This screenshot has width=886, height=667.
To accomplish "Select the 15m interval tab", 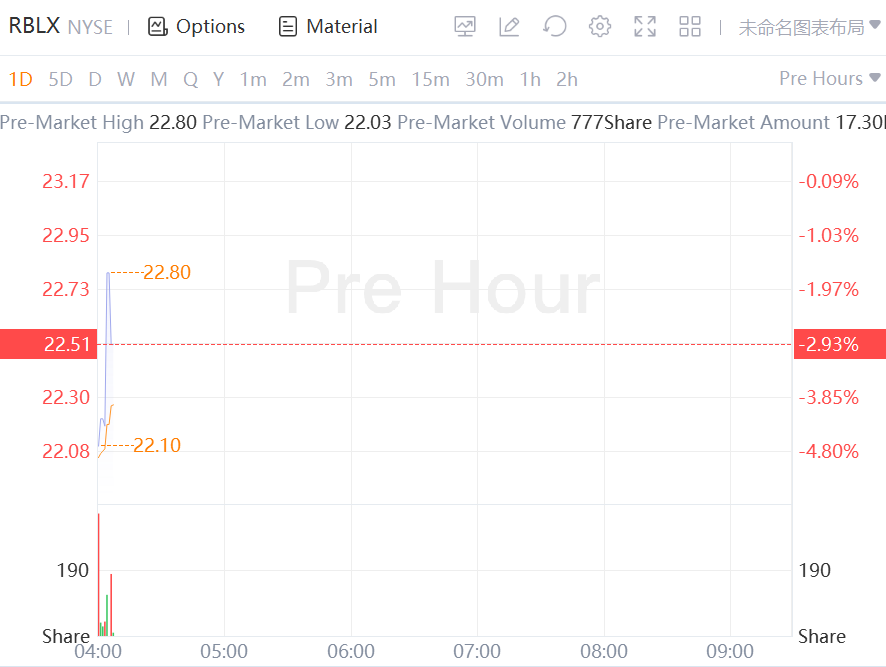I will pos(430,79).
